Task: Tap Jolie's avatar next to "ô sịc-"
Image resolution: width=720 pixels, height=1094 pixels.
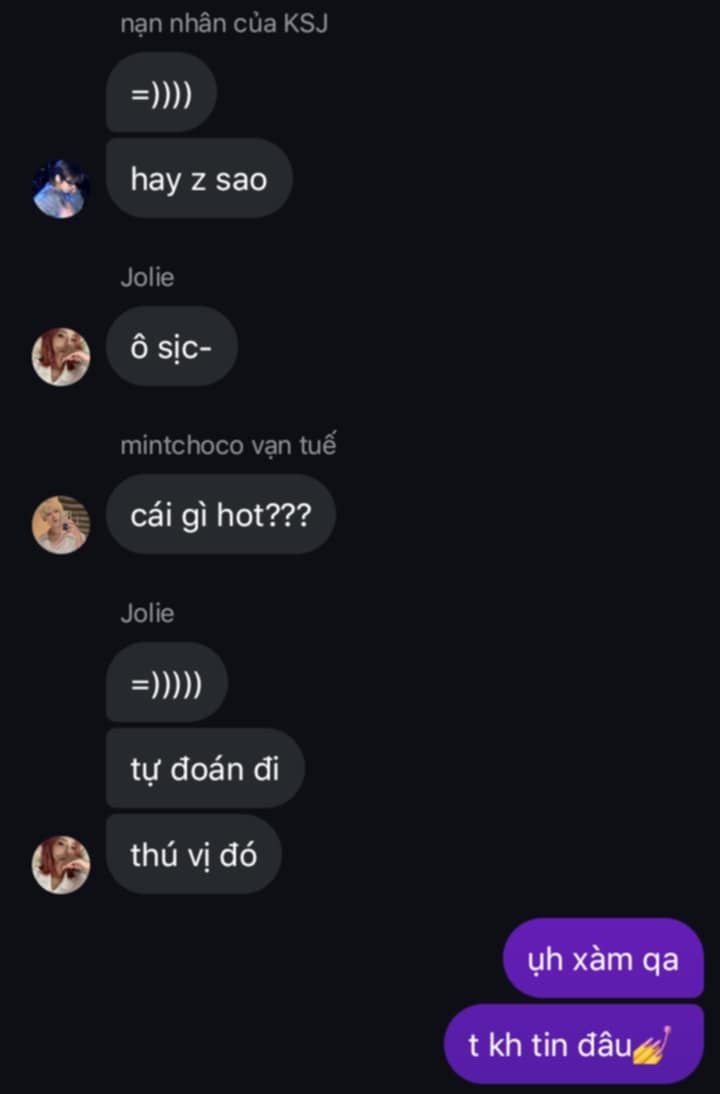Action: point(61,357)
